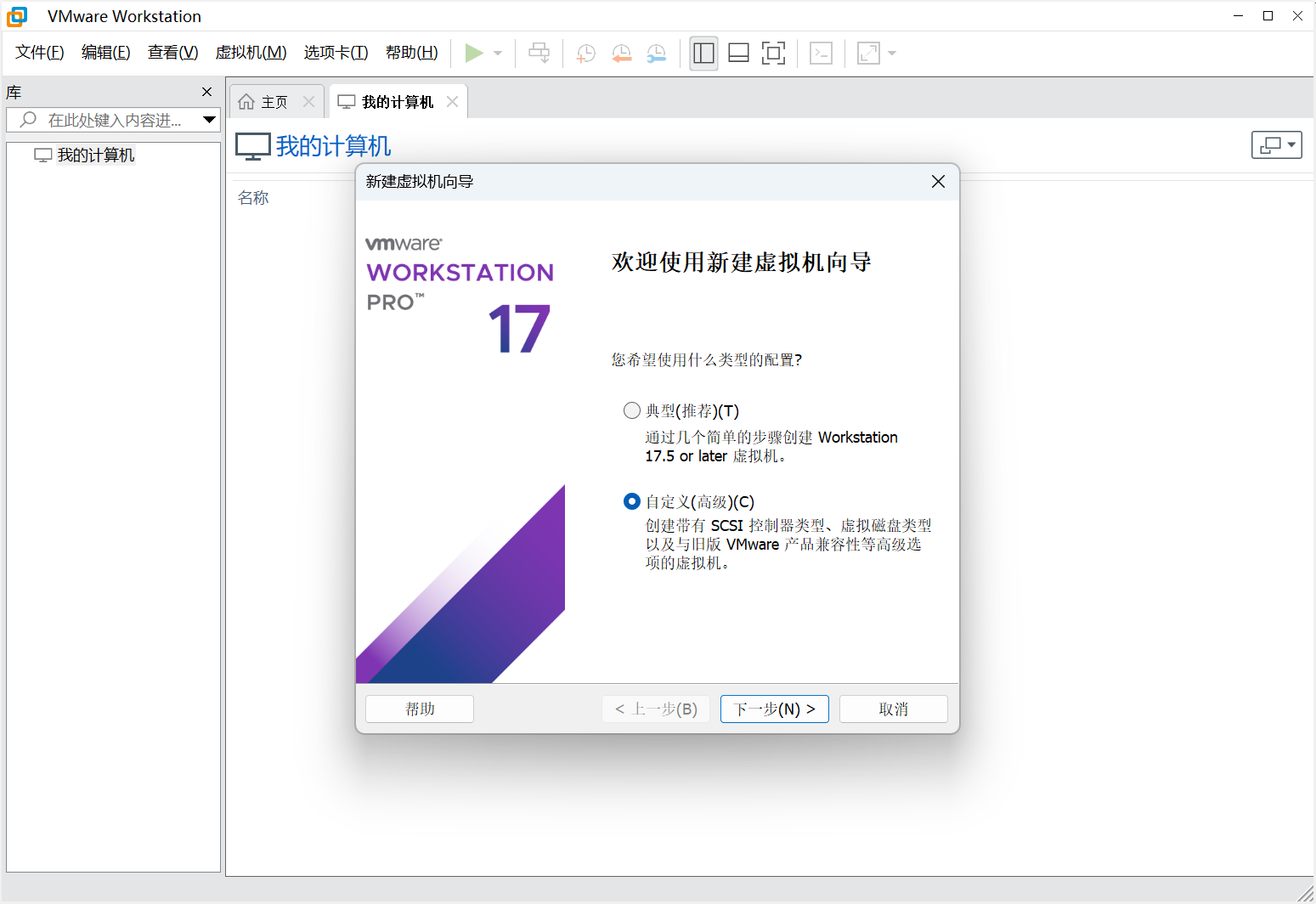Click the library search magnifier icon

(x=28, y=120)
